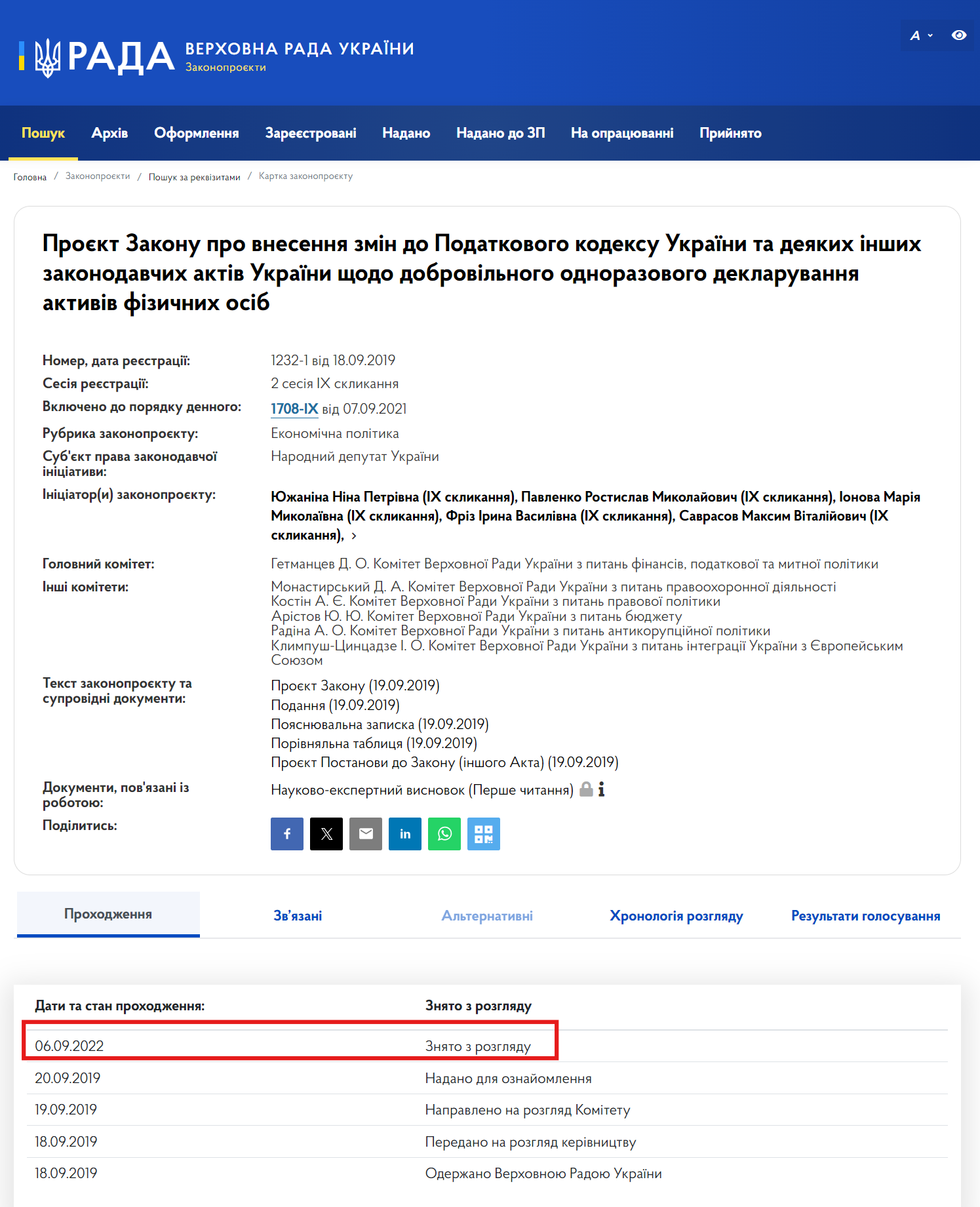Go to Законопроекти breadcrumb
Viewport: 980px width, 1207px height.
(98, 176)
